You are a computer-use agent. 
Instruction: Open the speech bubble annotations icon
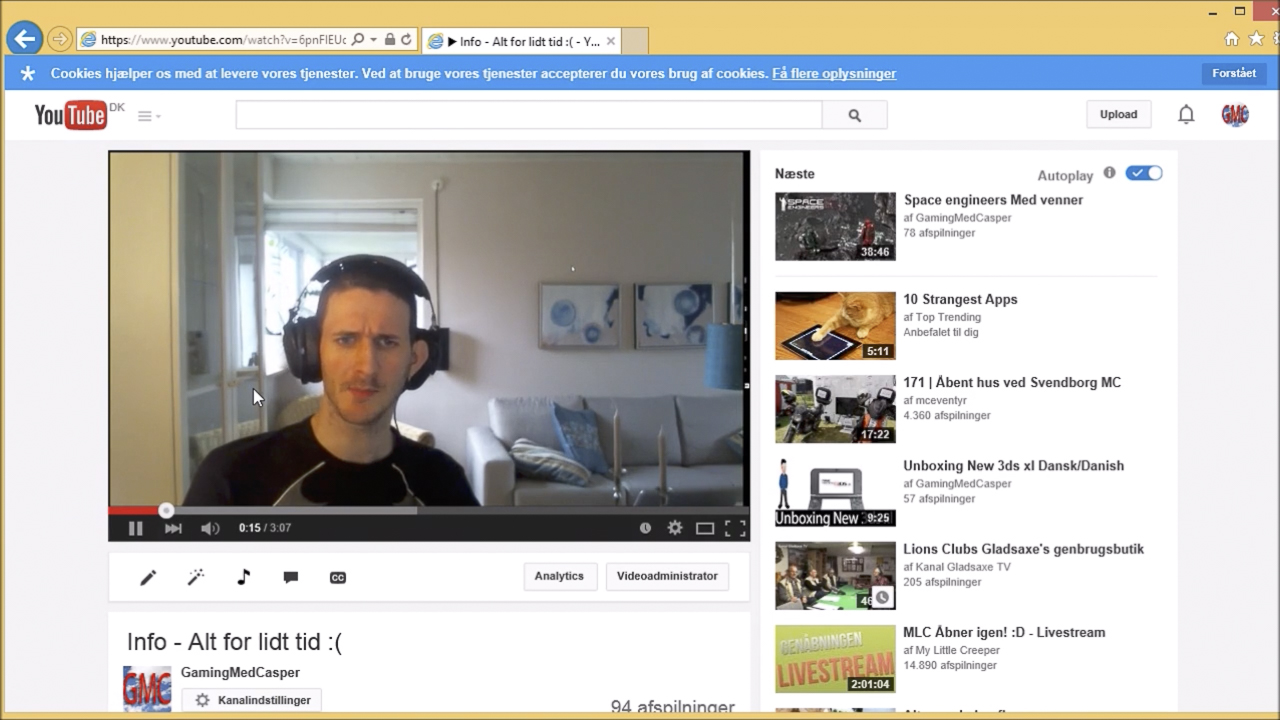[291, 577]
